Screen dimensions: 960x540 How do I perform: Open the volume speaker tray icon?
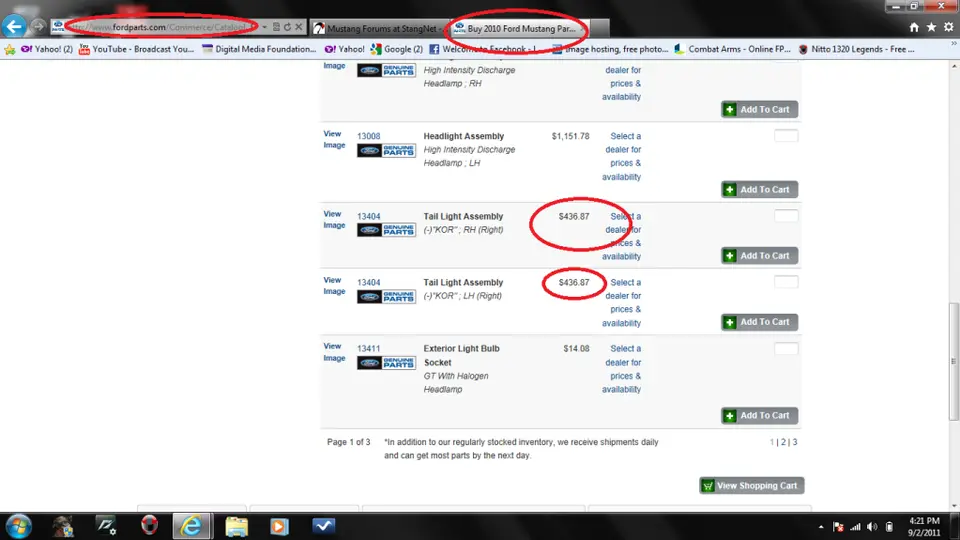point(872,527)
